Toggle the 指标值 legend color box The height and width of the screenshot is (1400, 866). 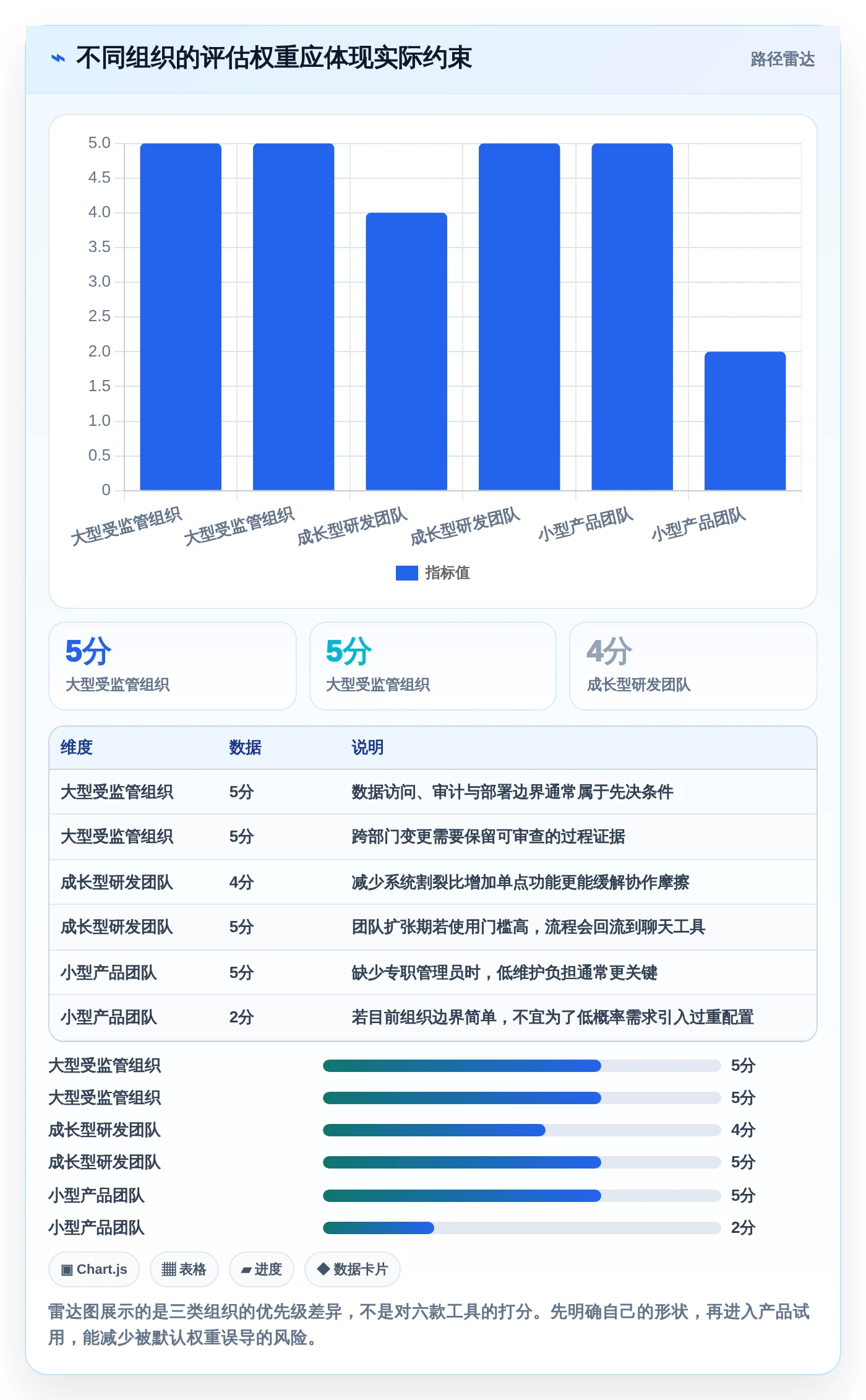click(x=406, y=573)
